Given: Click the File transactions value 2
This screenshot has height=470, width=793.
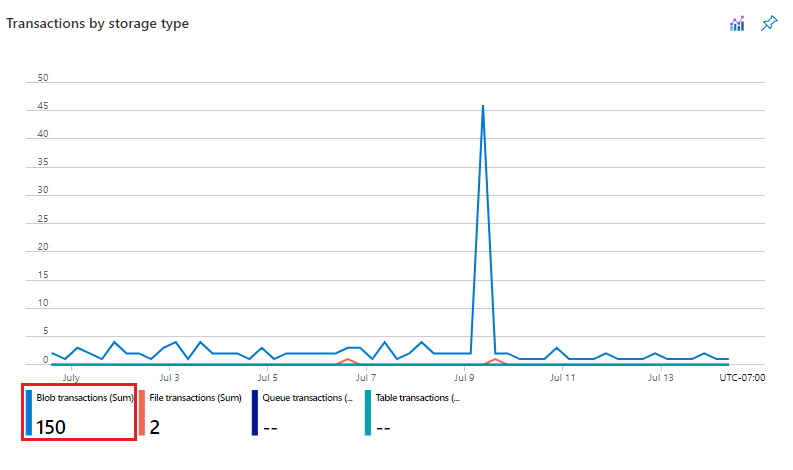Looking at the screenshot, I should [155, 427].
